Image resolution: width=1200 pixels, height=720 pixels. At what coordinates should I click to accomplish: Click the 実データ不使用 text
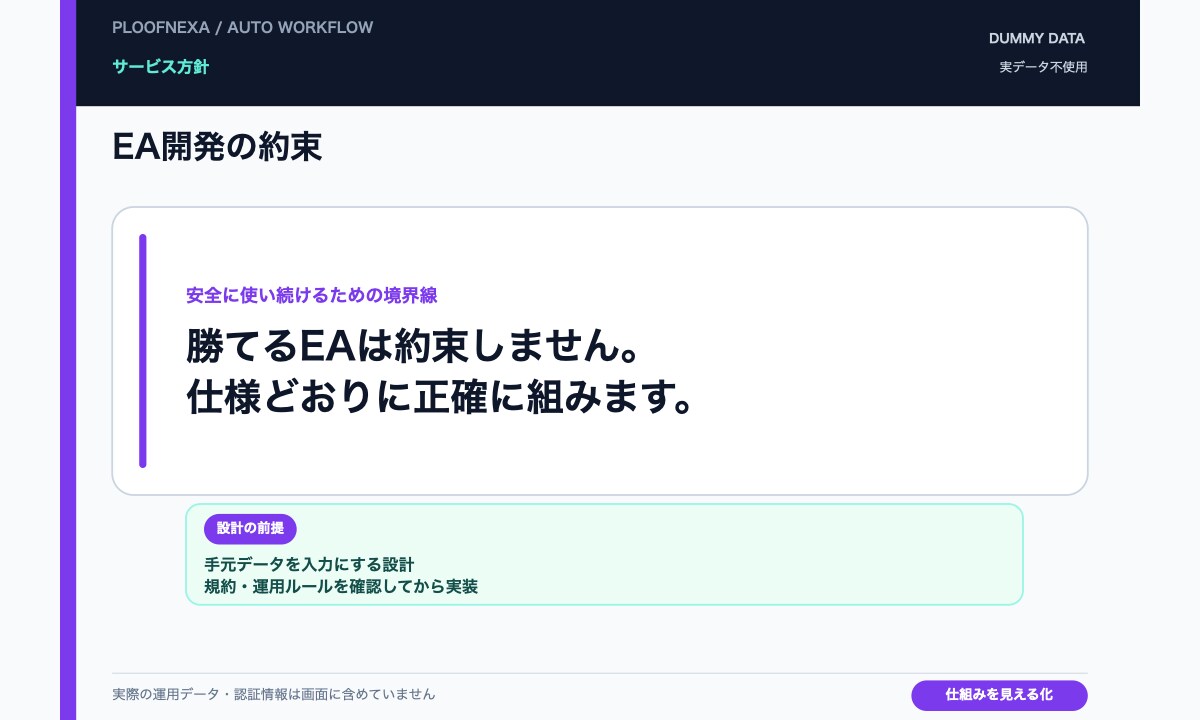[x=1043, y=67]
